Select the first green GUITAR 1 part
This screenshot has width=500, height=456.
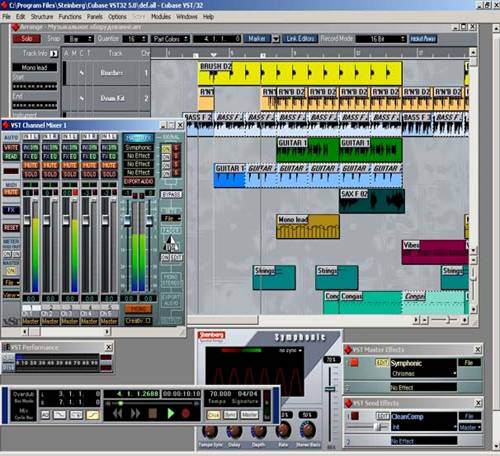(308, 150)
